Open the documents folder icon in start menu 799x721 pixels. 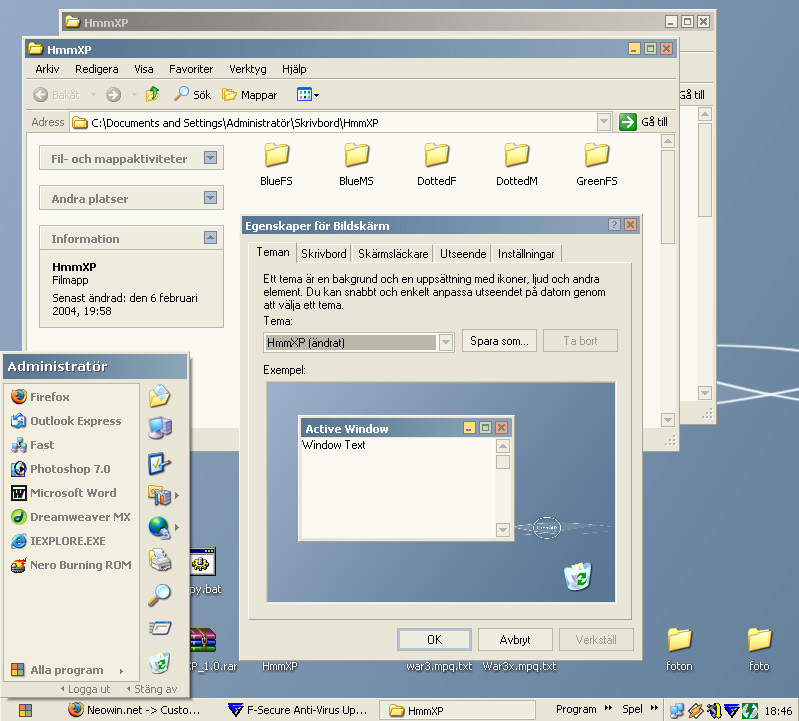pyautogui.click(x=159, y=396)
